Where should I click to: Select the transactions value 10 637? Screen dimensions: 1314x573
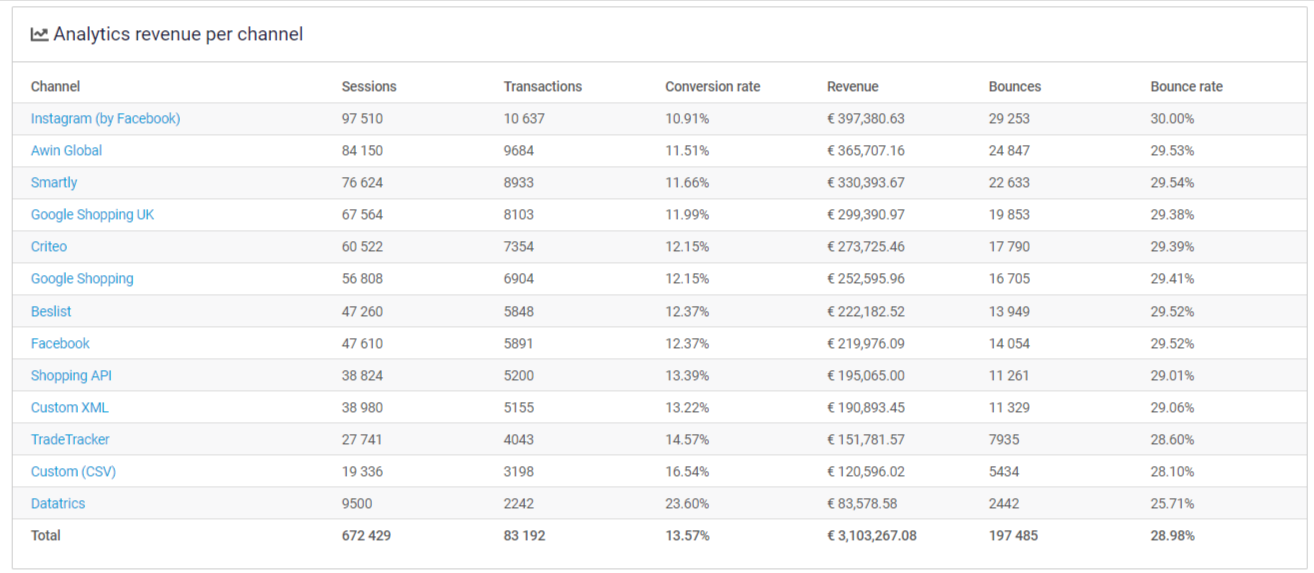pyautogui.click(x=524, y=118)
